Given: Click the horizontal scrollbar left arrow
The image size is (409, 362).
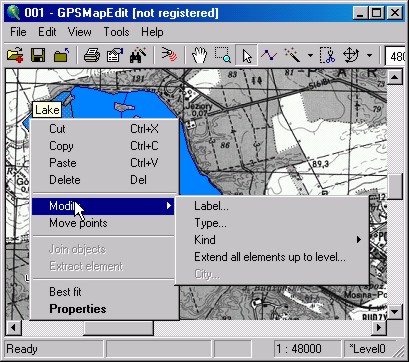Looking at the screenshot, I should pyautogui.click(x=14, y=328).
